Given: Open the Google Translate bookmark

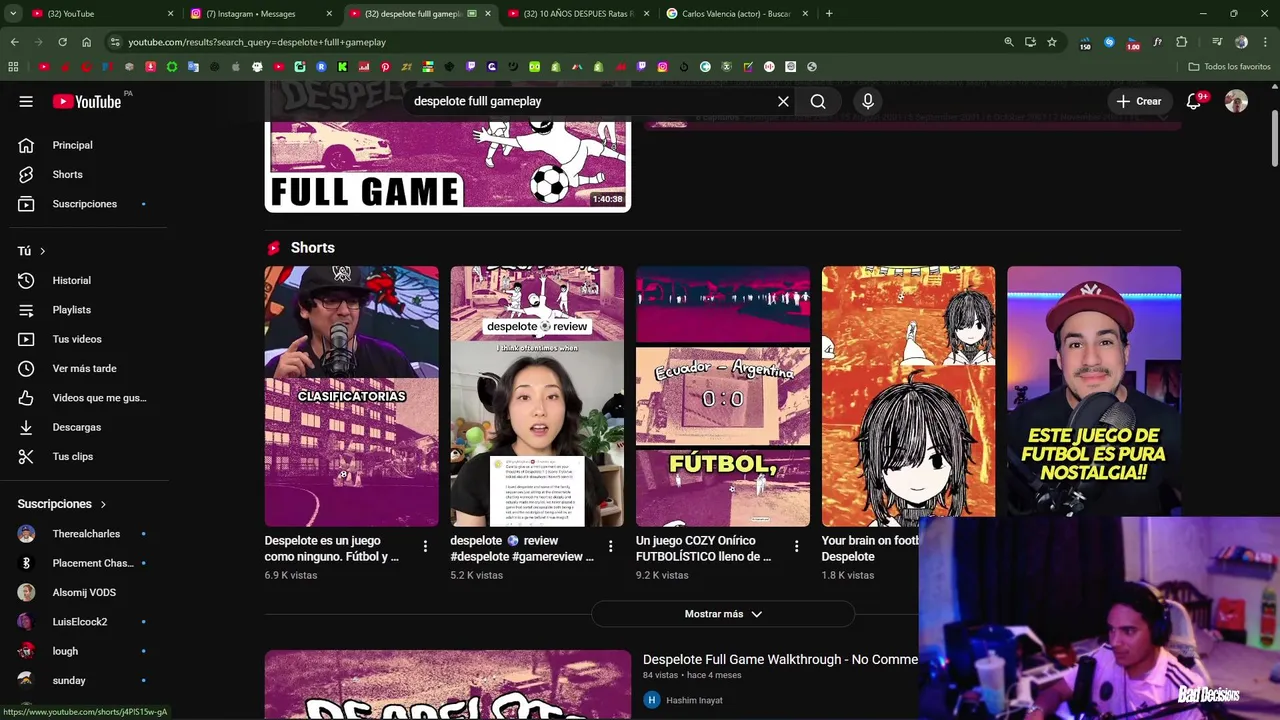Looking at the screenshot, I should coord(193,67).
